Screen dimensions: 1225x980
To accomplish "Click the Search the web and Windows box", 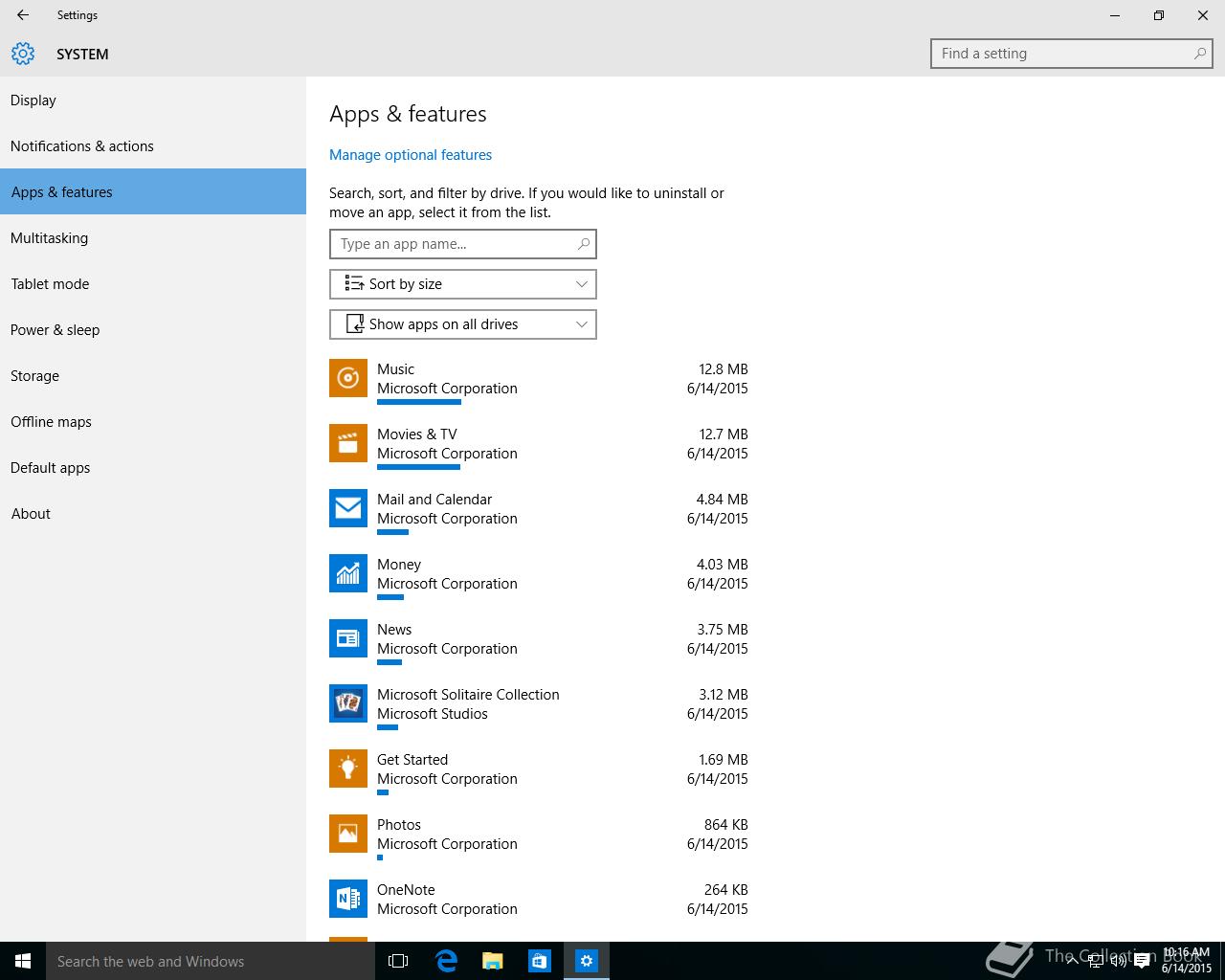I will [211, 961].
